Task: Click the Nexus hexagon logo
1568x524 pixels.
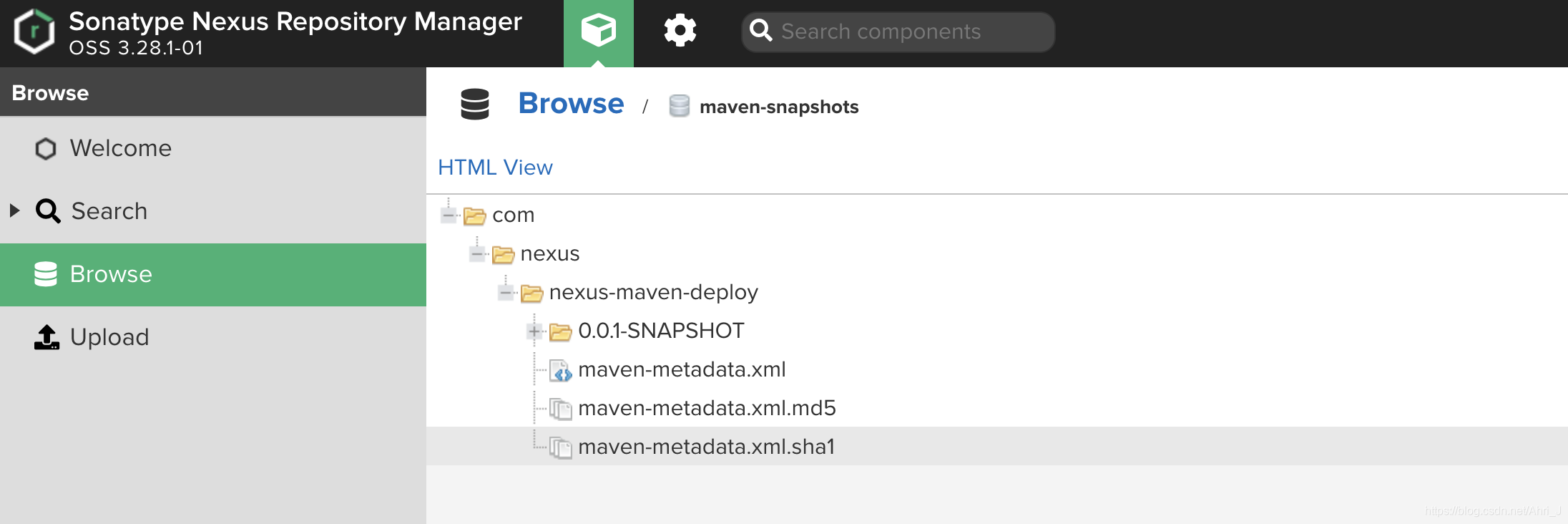Action: click(34, 31)
